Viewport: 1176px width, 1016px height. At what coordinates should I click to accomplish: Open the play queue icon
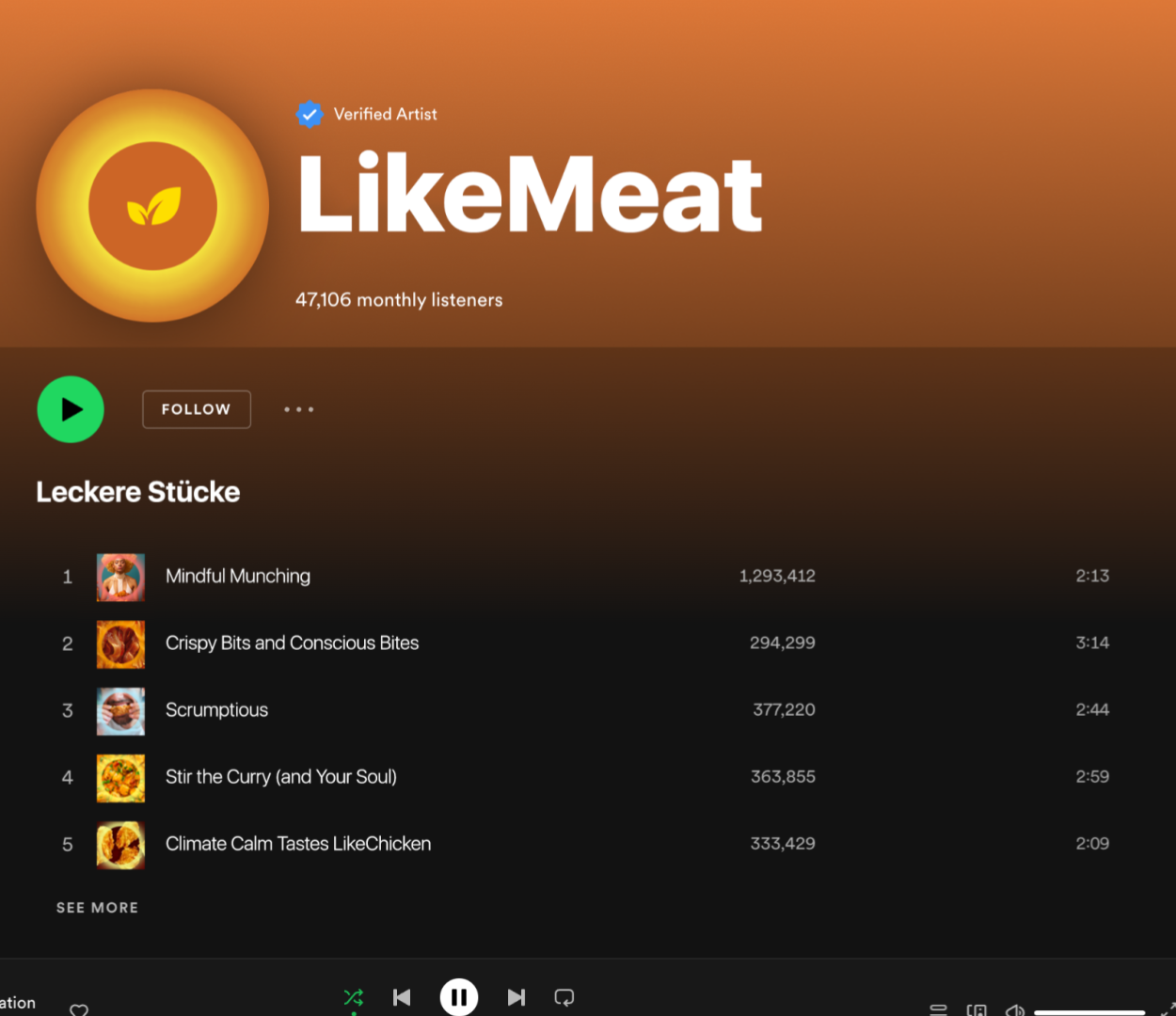938,1009
